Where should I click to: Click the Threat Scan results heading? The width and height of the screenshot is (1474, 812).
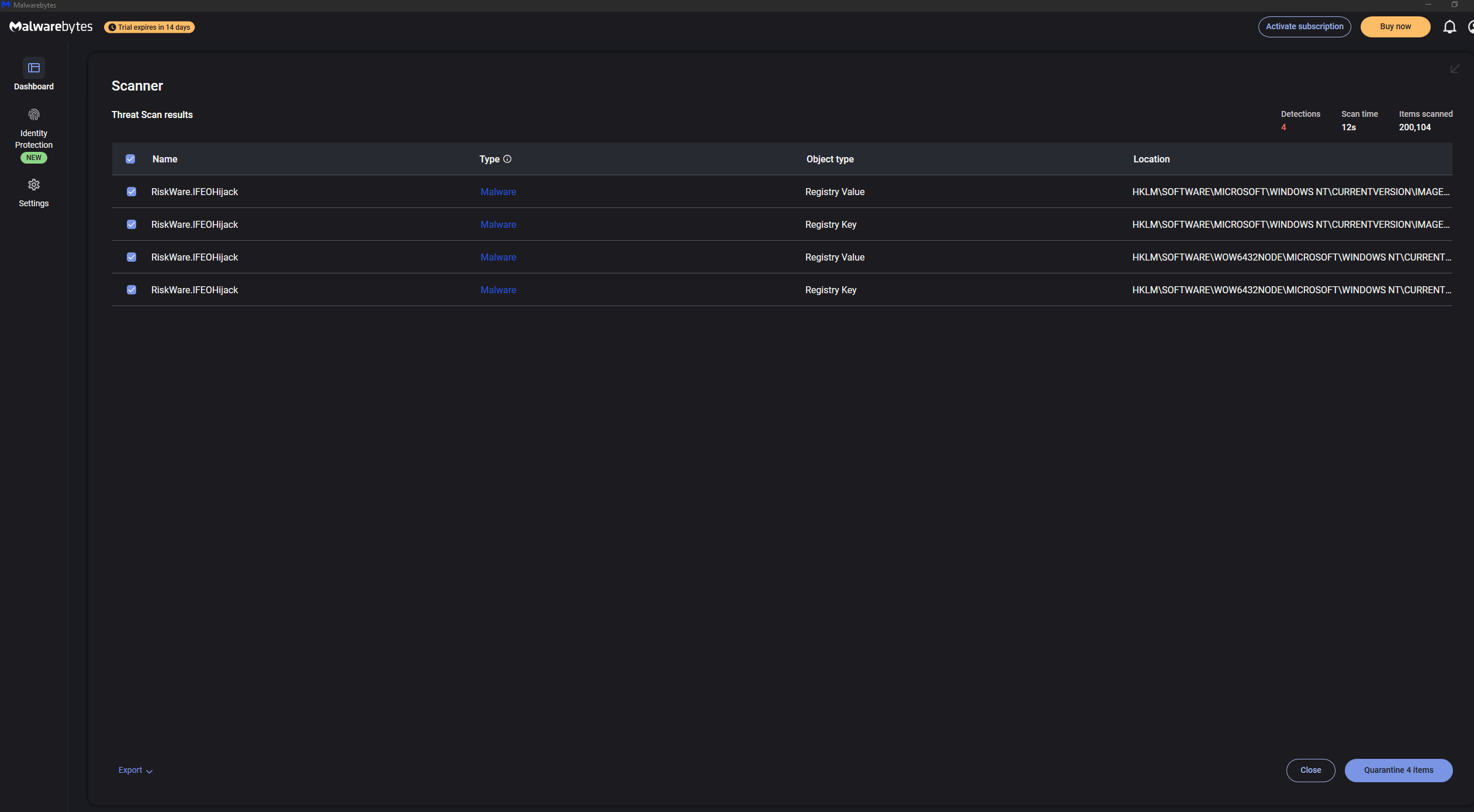coord(152,115)
